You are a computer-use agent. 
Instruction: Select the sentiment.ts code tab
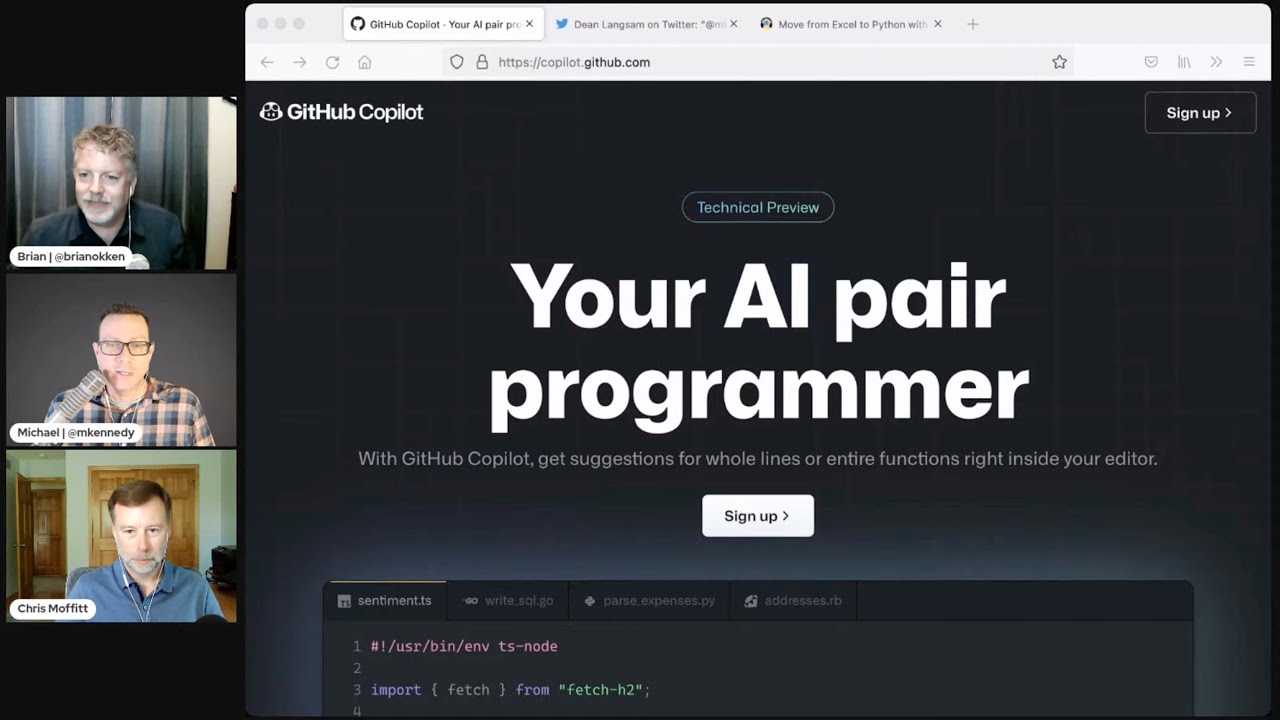coord(385,601)
